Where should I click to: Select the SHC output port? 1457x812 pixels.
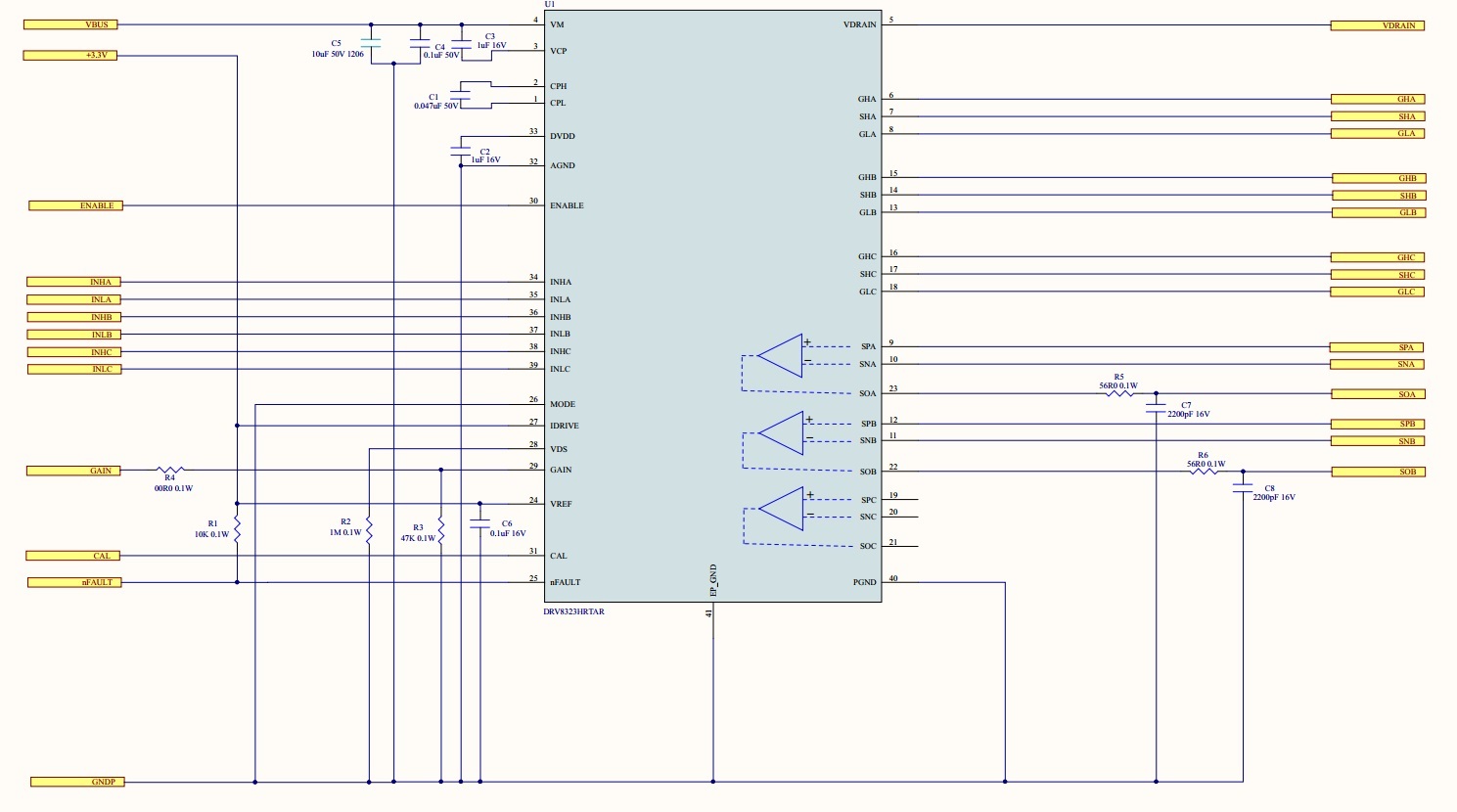coord(1378,275)
